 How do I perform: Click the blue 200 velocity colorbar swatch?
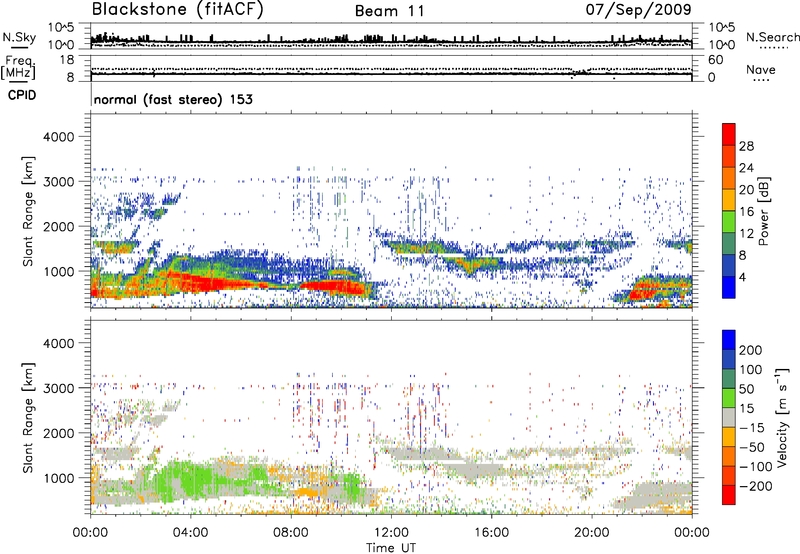(729, 340)
